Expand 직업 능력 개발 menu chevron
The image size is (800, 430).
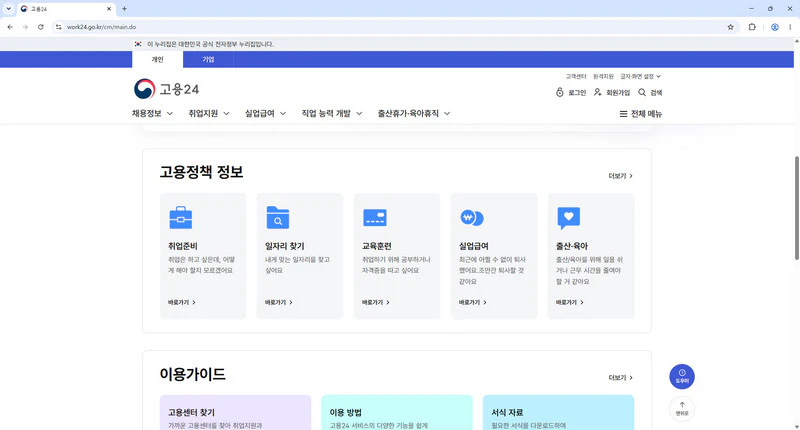tap(359, 114)
